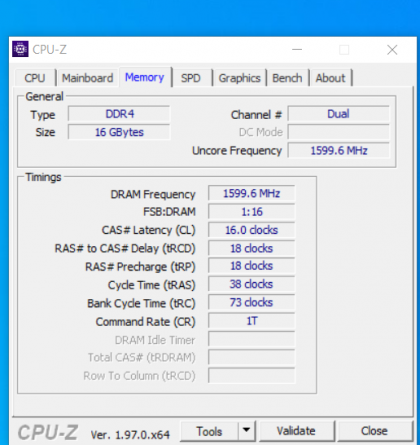This screenshot has width=420, height=445.
Task: Click the CAS# Latency 16.0 clocks value
Action: pyautogui.click(x=252, y=230)
